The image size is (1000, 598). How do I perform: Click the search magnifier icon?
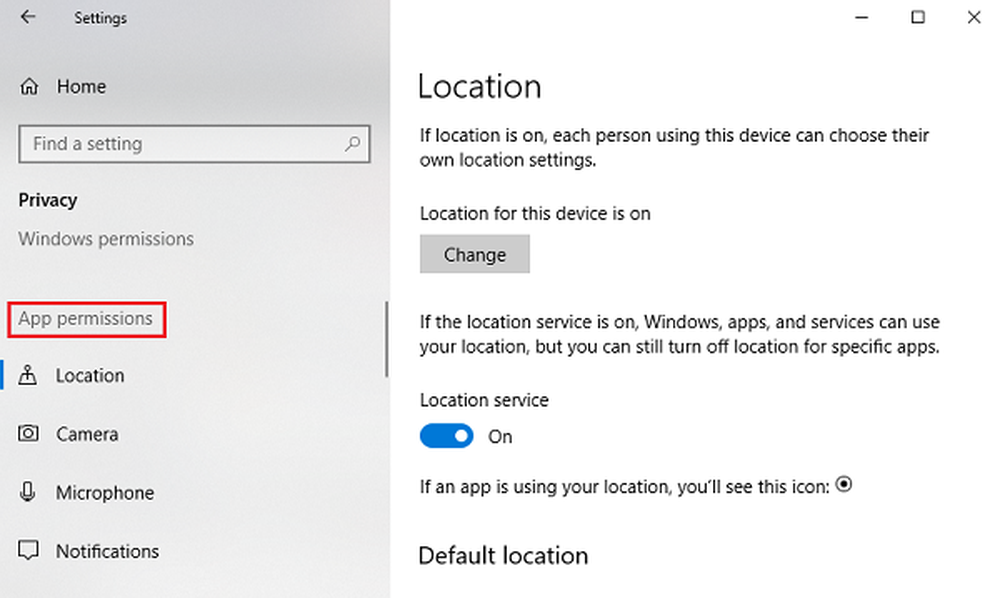coord(353,144)
